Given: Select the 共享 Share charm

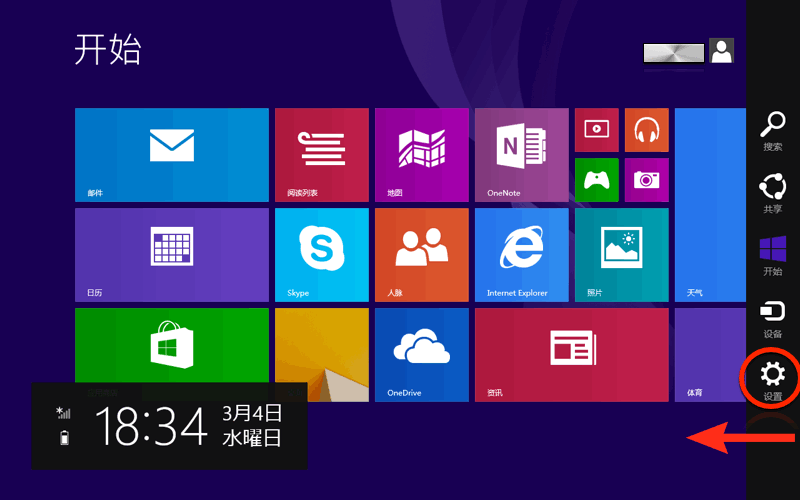Looking at the screenshot, I should (x=772, y=192).
